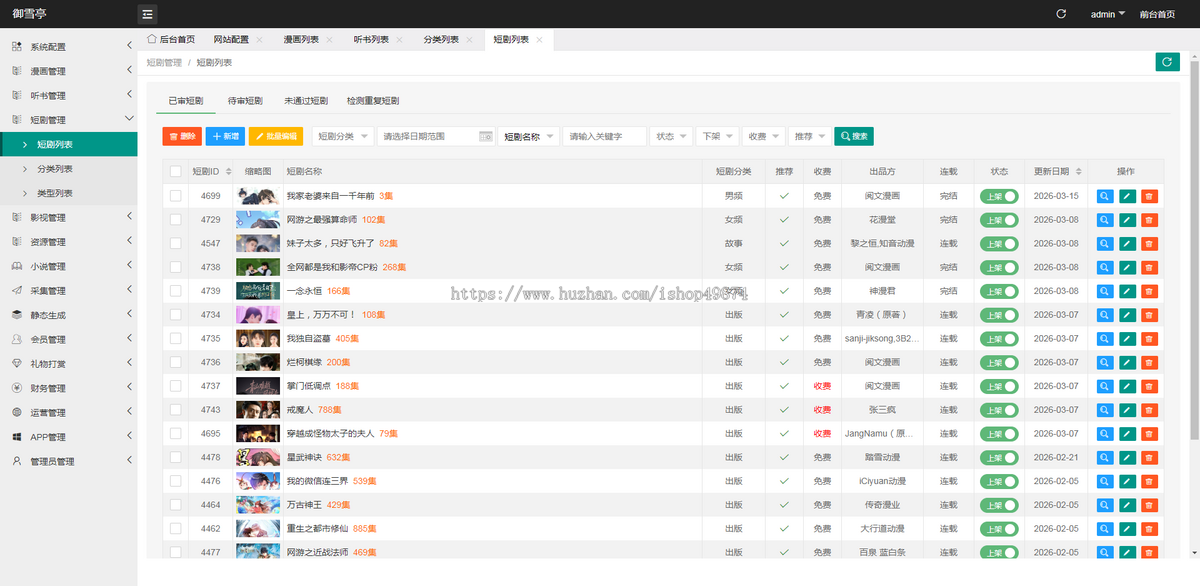The image size is (1200, 586).
Task: Select 类型列表 in sidebar submenu
Action: pos(68,193)
